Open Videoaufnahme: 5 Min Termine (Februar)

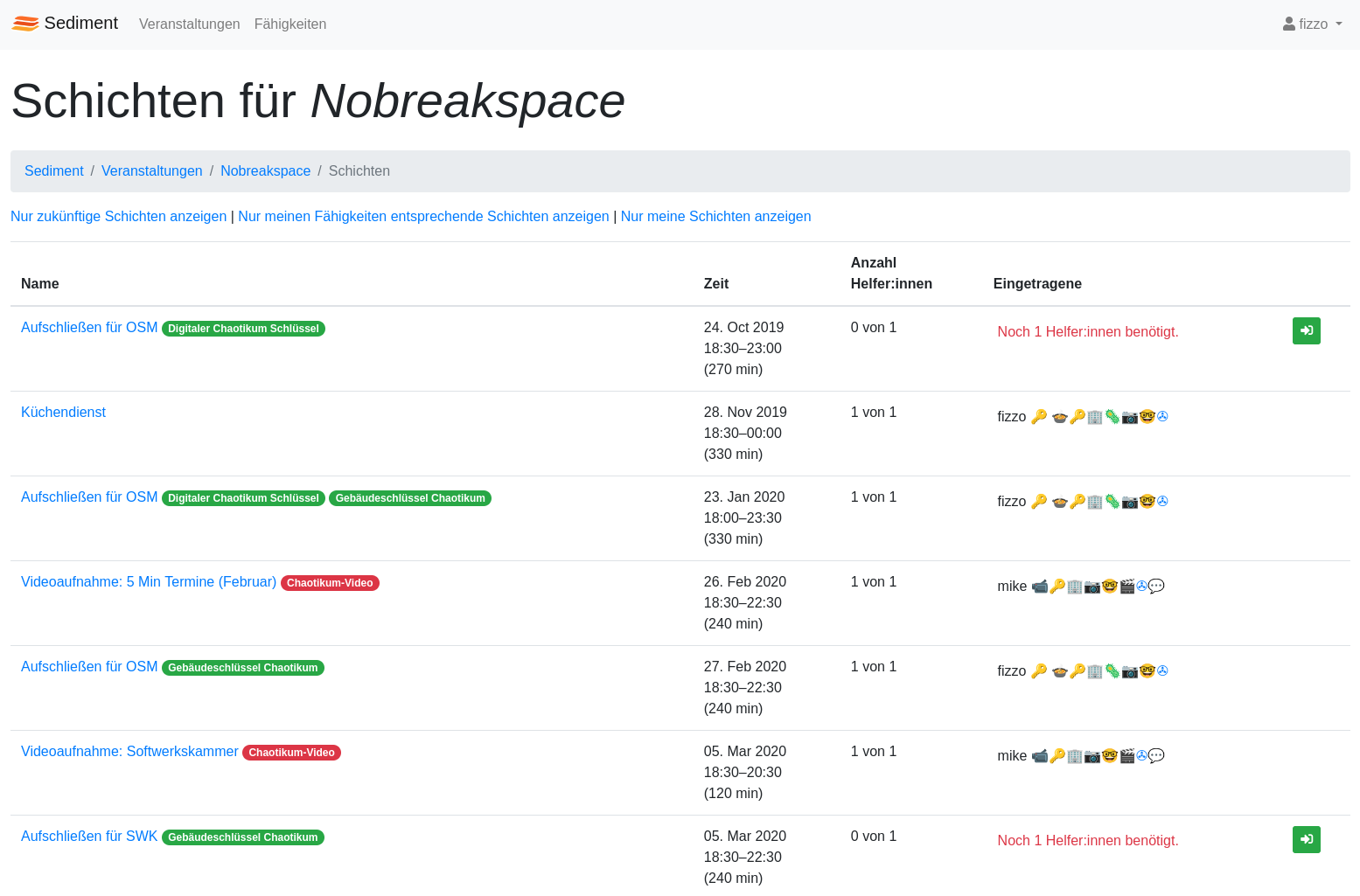(149, 582)
